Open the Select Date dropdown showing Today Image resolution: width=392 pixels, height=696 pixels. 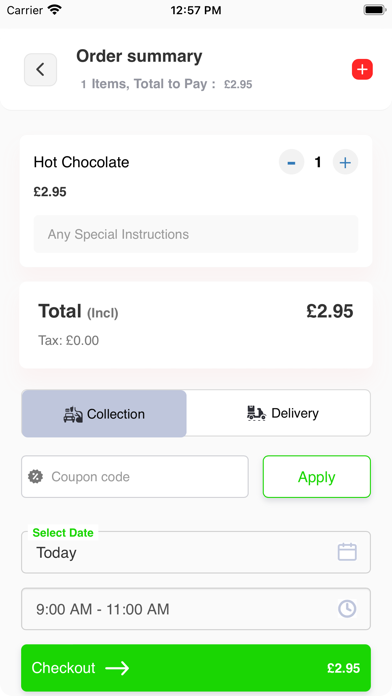pyautogui.click(x=196, y=552)
